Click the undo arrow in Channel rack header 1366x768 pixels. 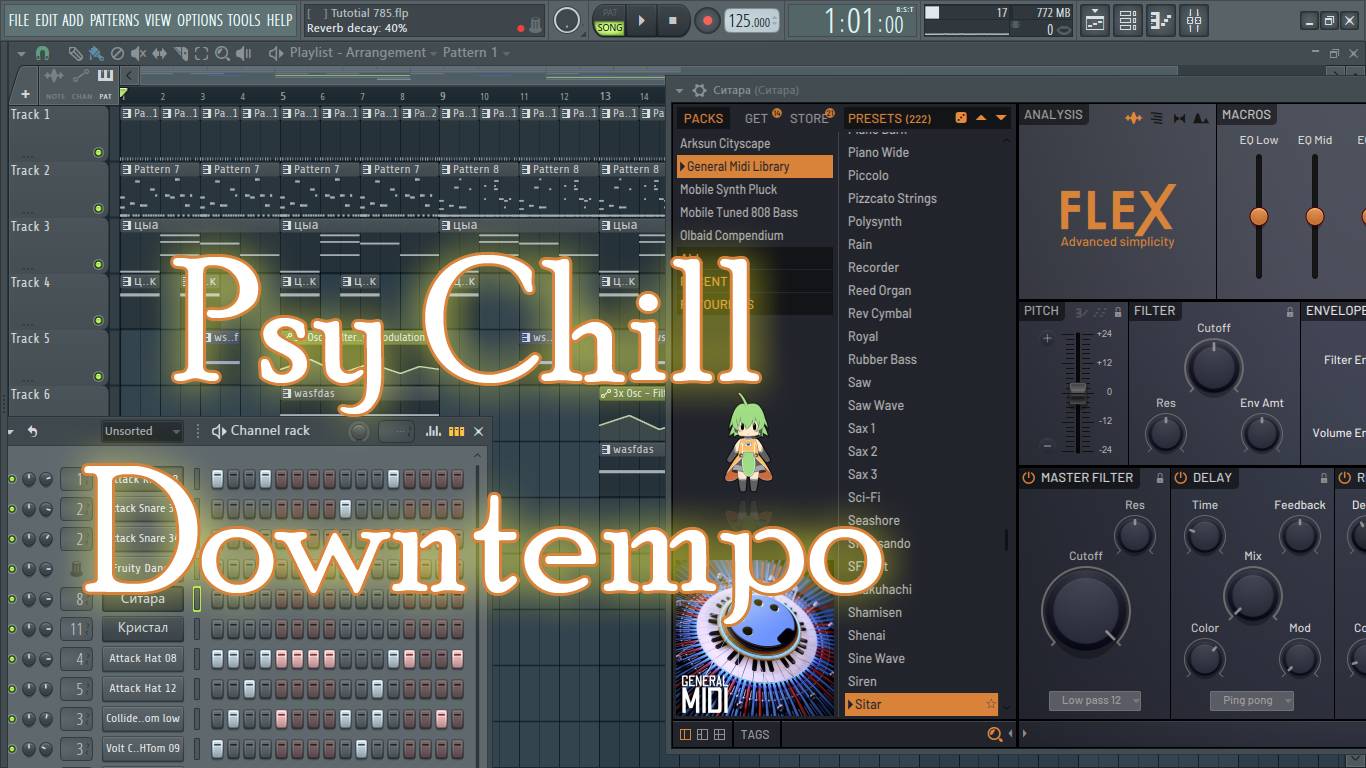32,431
